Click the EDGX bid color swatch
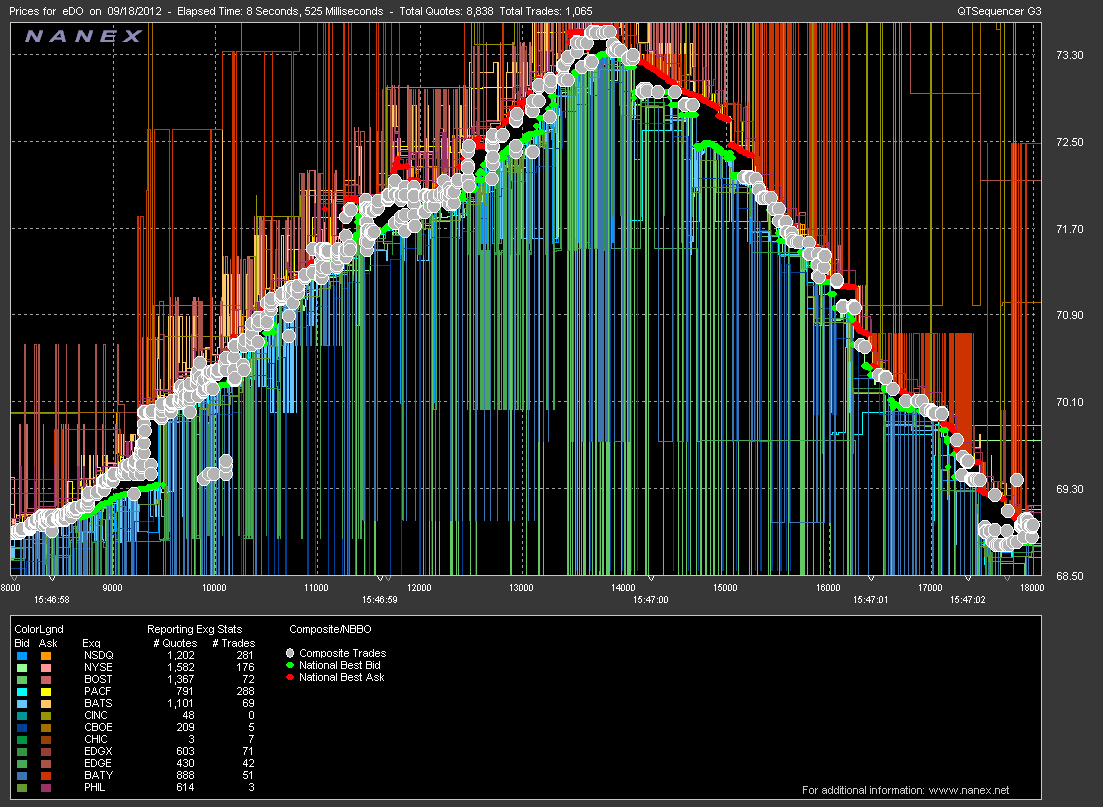1103x807 pixels. click(x=22, y=751)
